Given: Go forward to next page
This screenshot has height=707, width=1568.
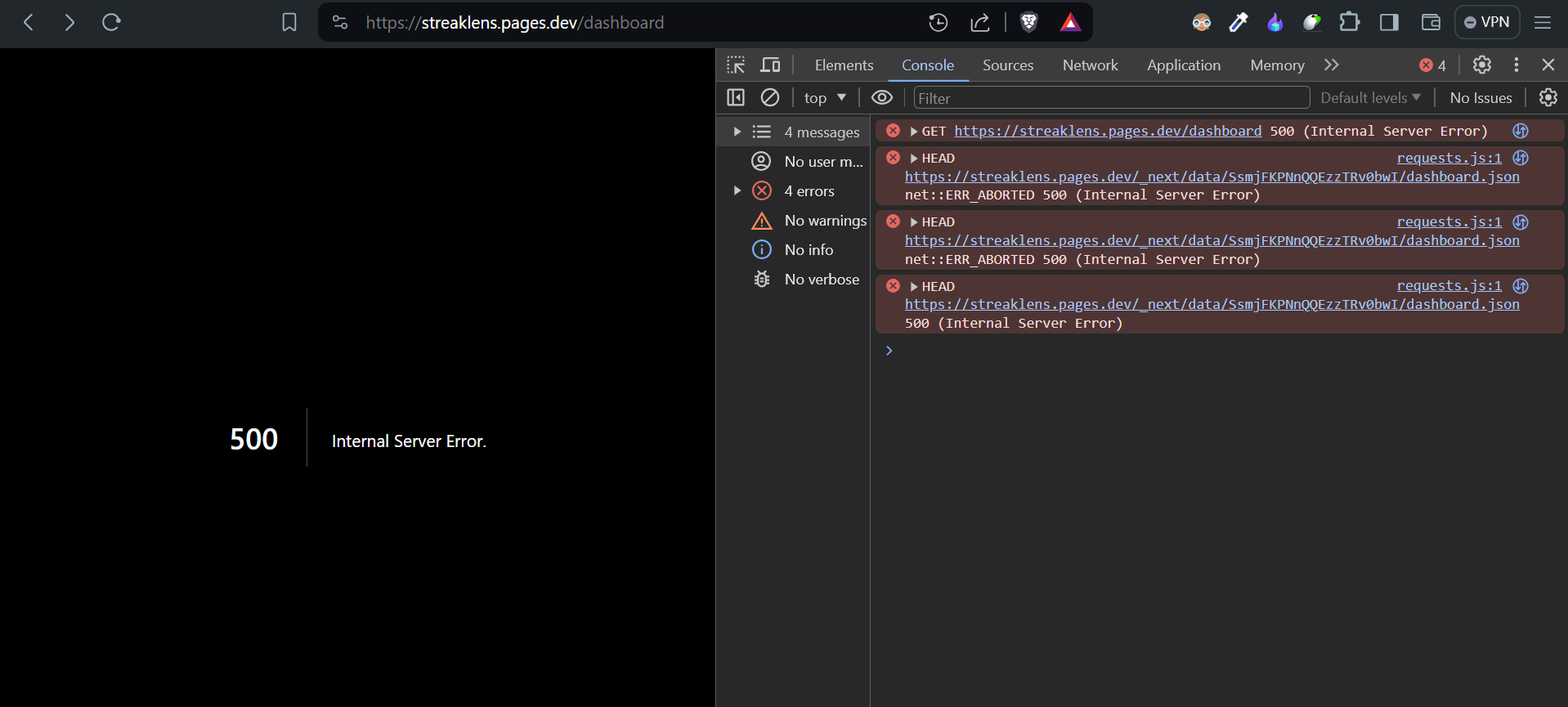Looking at the screenshot, I should (x=69, y=22).
